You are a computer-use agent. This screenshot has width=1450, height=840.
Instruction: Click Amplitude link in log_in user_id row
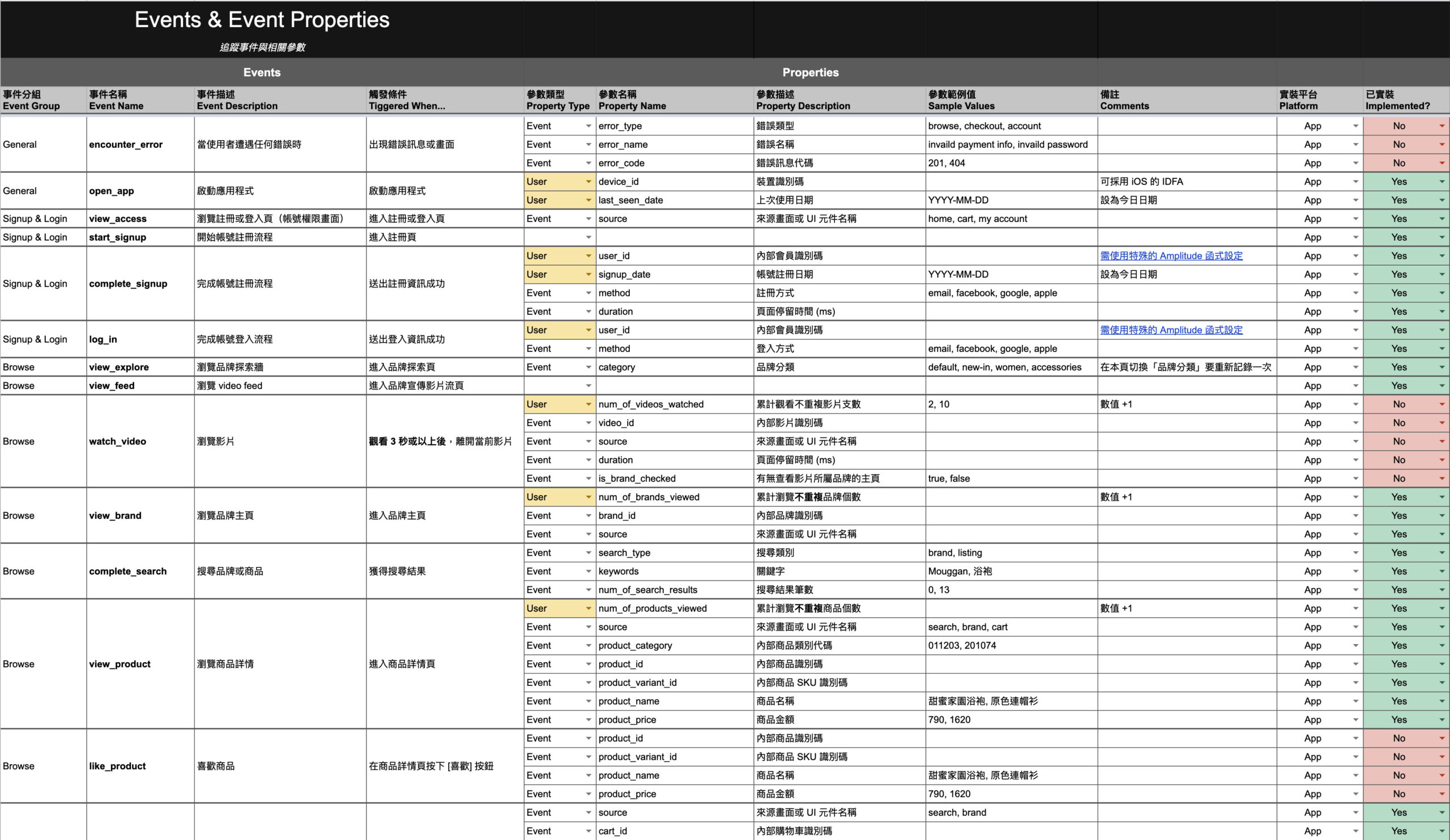click(x=1171, y=330)
